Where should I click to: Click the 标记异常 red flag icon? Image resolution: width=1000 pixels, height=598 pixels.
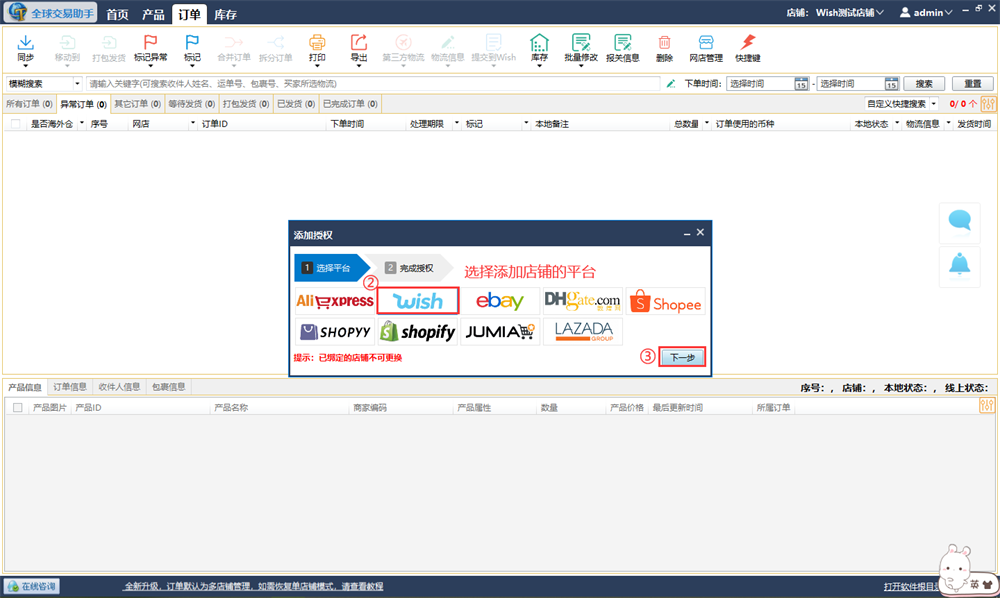pos(151,42)
